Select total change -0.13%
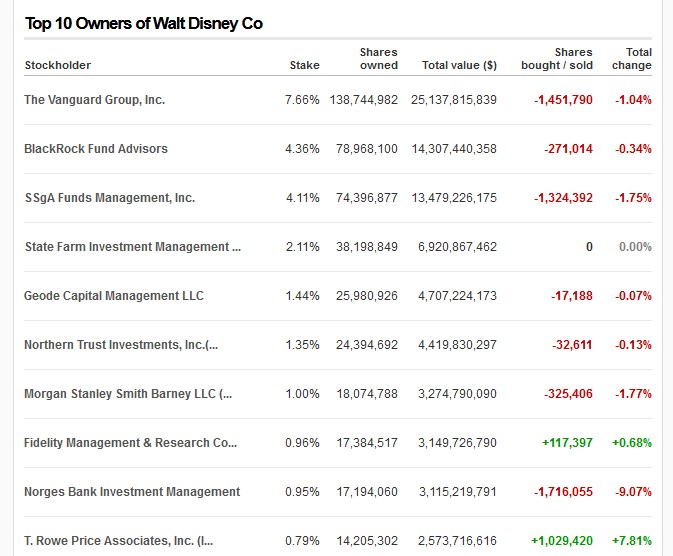 (x=633, y=344)
